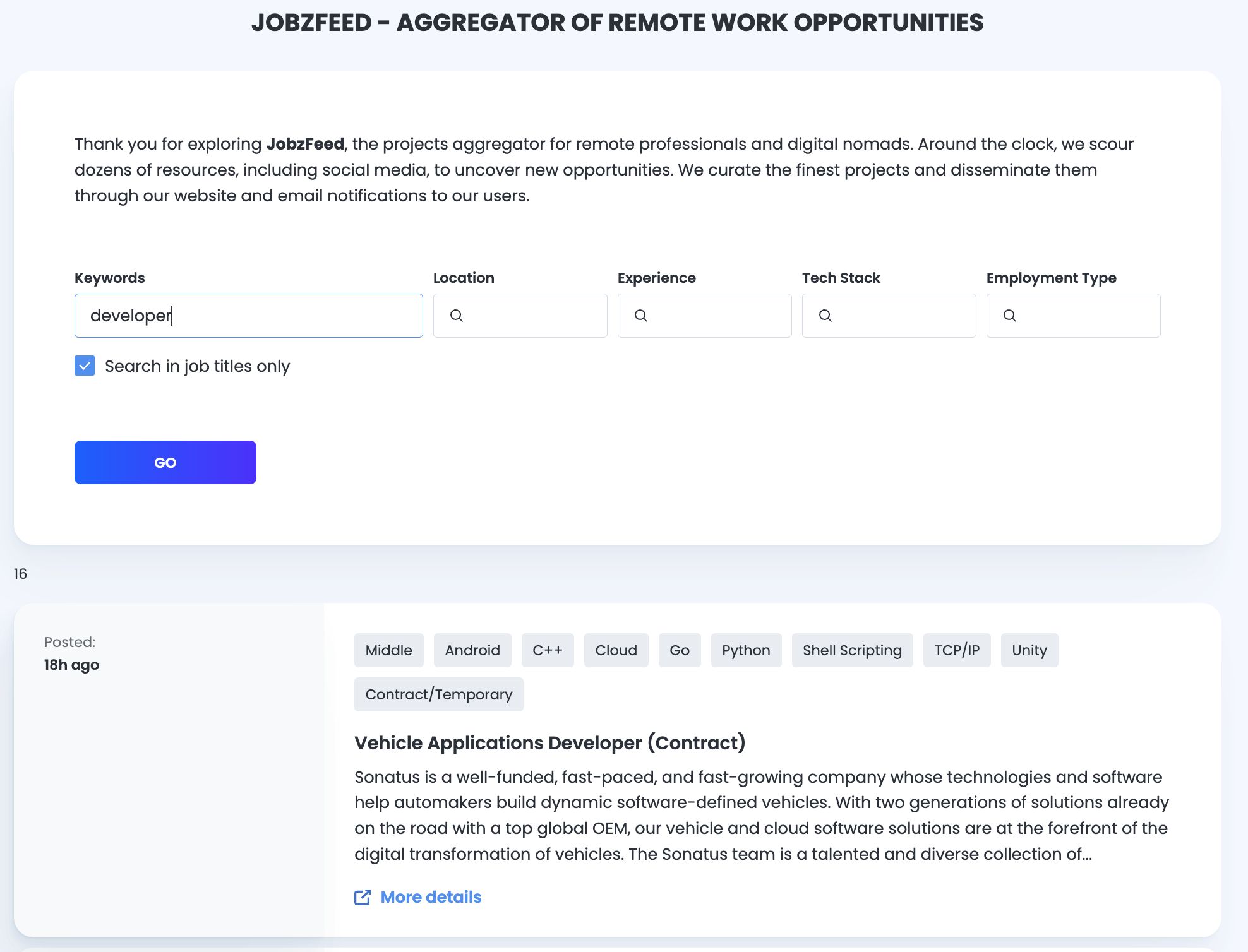Focus the Keywords input containing developer

coord(249,316)
